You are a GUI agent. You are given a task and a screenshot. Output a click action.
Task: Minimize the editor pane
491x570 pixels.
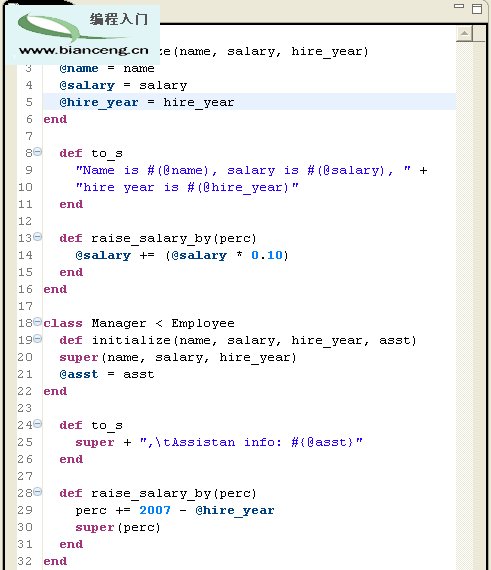pyautogui.click(x=459, y=6)
